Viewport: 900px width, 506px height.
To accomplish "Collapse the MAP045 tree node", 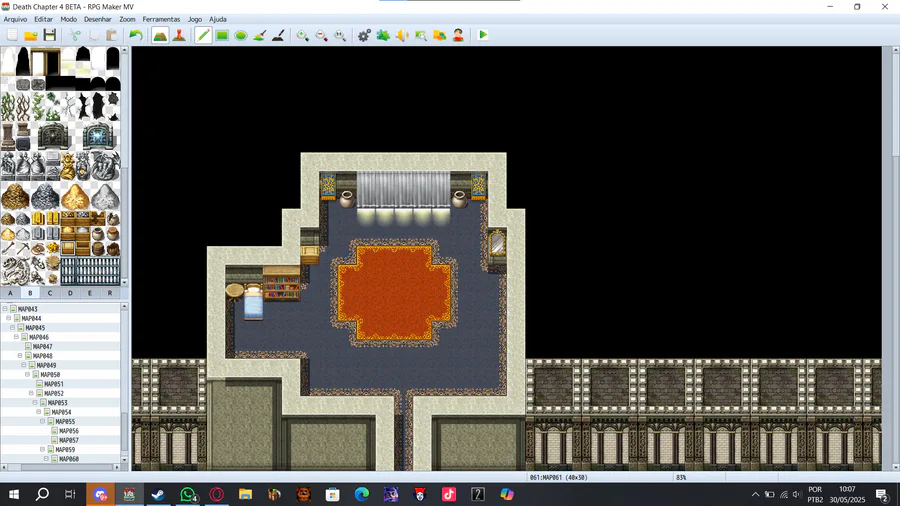I will (13, 328).
